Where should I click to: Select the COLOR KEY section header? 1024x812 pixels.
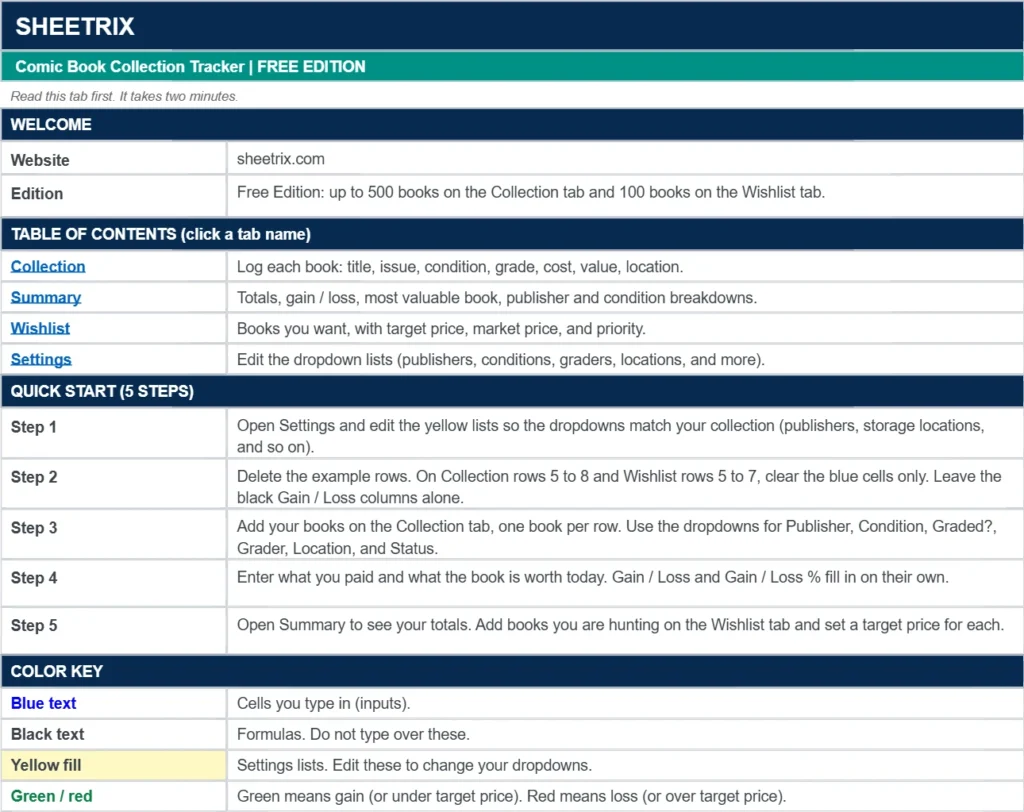512,671
